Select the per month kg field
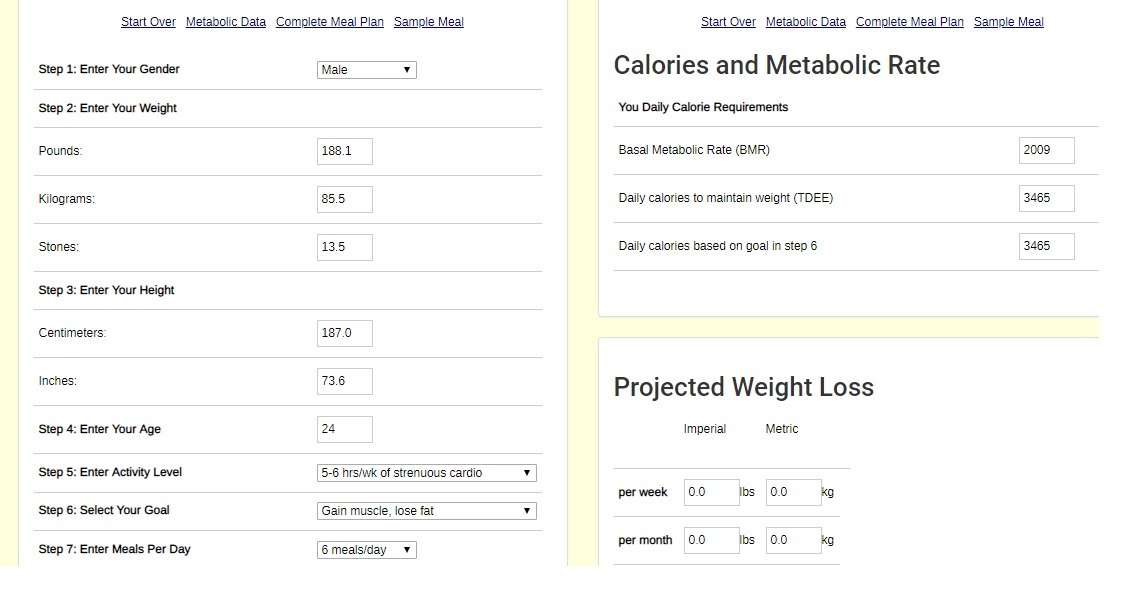The width and height of the screenshot is (1133, 594). (x=793, y=540)
